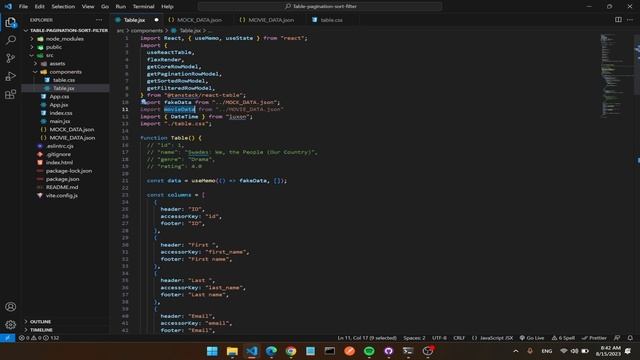The height and width of the screenshot is (360, 640).
Task: Click the Prettier status bar item
Action: (x=594, y=338)
